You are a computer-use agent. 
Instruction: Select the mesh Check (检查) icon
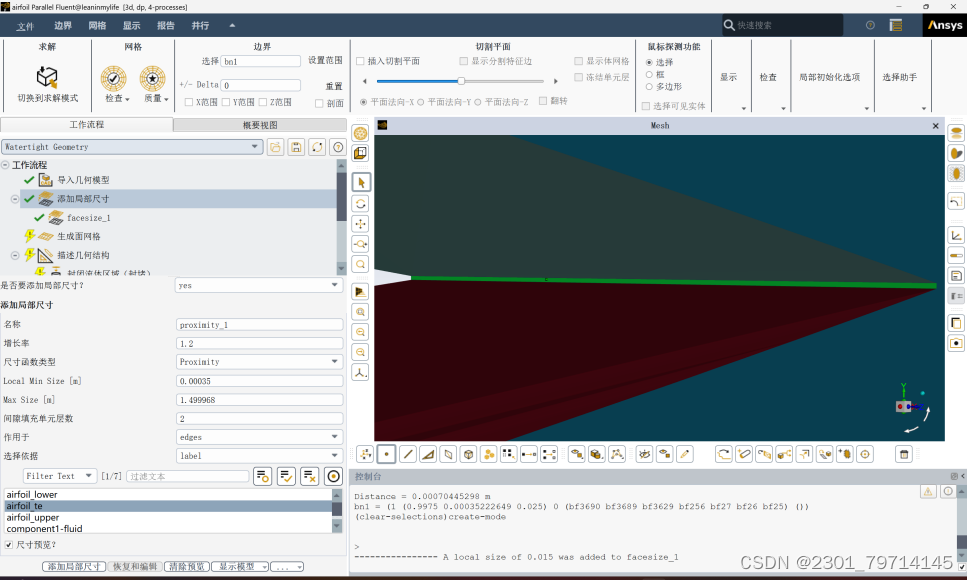click(113, 77)
